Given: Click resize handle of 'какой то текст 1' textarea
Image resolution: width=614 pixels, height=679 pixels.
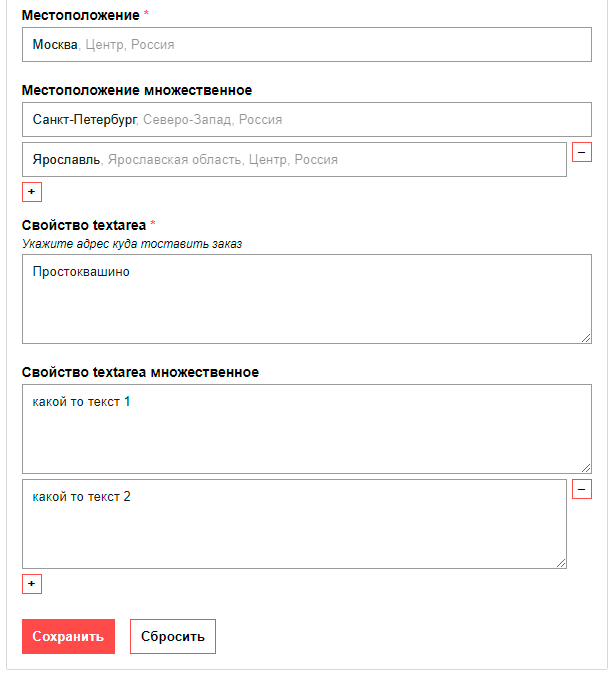Looking at the screenshot, I should point(586,468).
